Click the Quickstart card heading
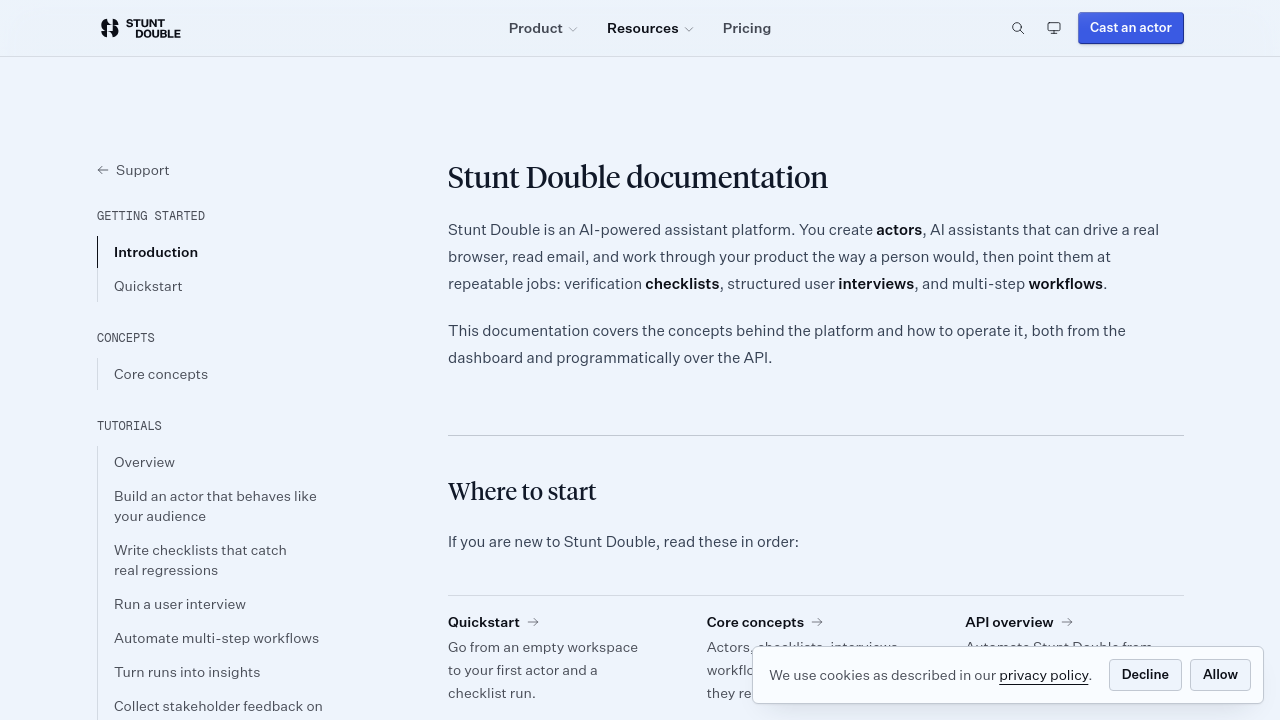This screenshot has width=1280, height=720. pyautogui.click(x=484, y=622)
